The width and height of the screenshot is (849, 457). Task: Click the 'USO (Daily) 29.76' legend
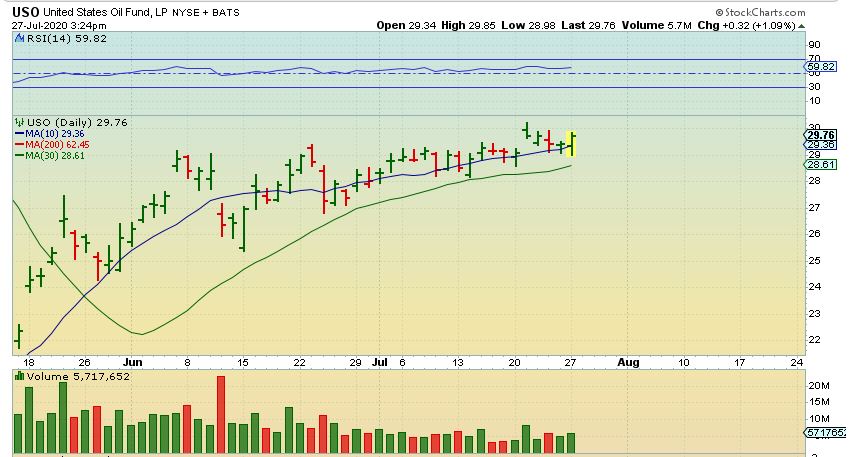coord(77,122)
